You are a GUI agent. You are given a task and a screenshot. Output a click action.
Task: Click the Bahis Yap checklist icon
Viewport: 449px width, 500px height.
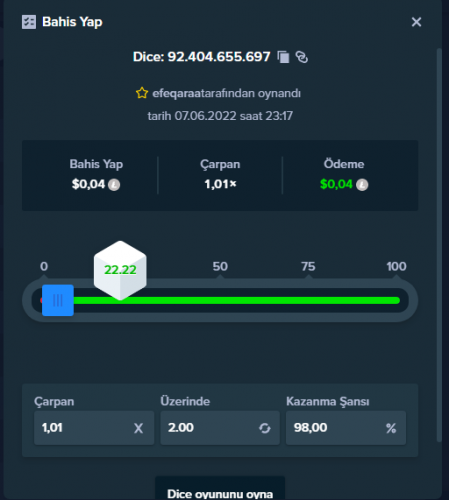pos(29,22)
